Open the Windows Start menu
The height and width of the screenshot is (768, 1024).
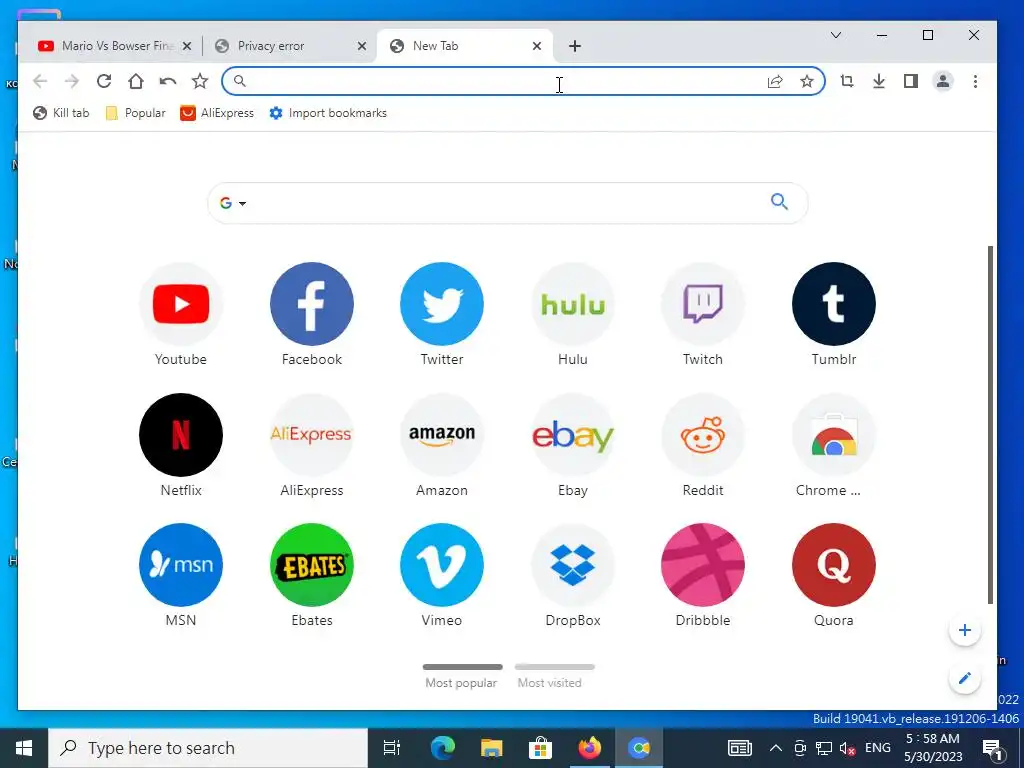(24, 748)
